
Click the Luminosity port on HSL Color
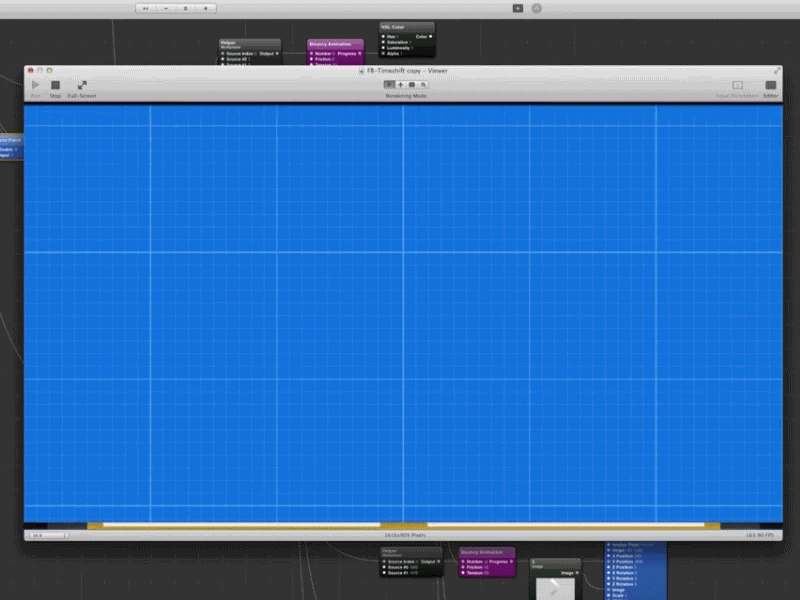click(x=383, y=48)
